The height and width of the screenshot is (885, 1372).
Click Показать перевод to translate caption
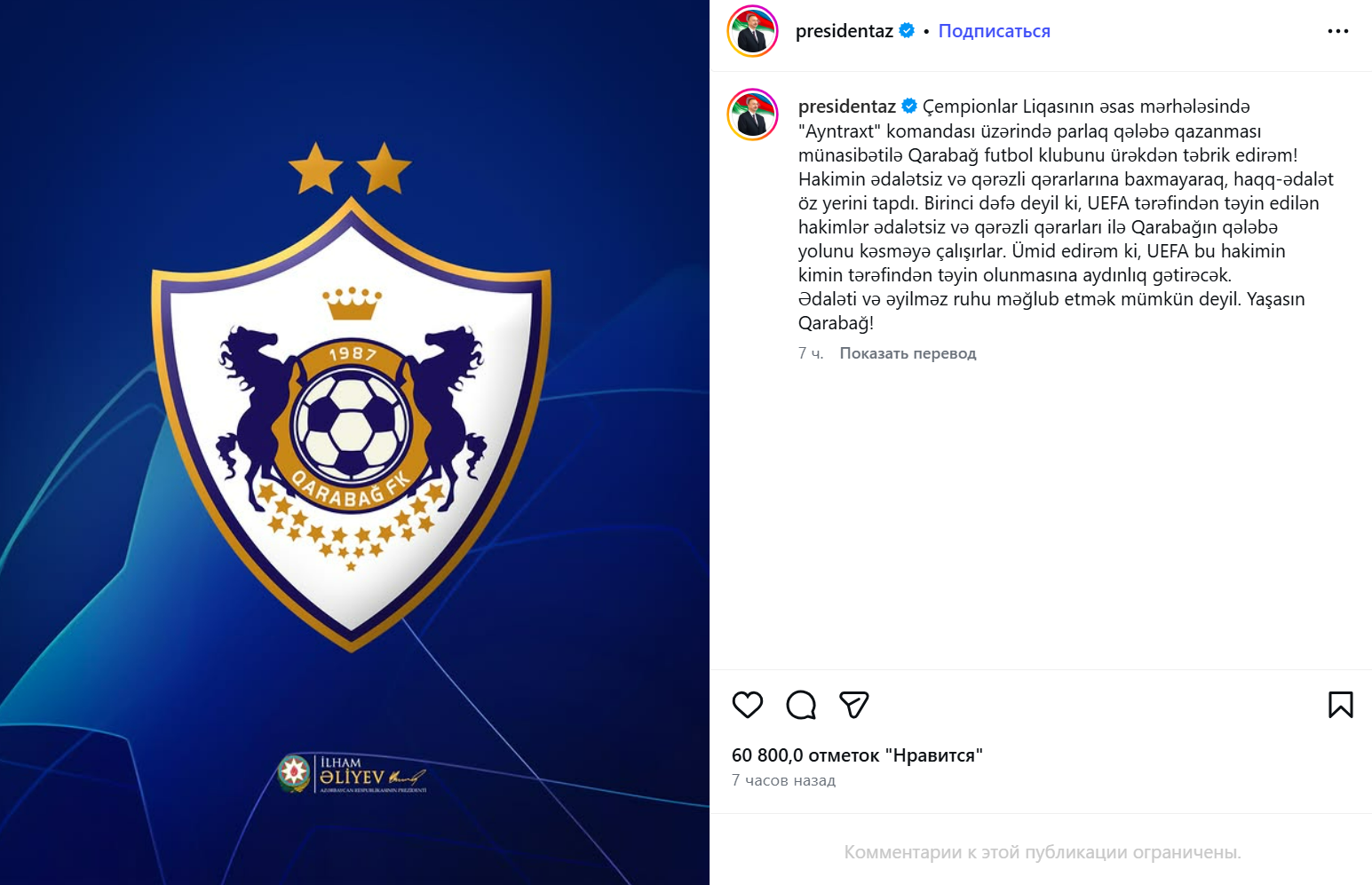coord(908,353)
